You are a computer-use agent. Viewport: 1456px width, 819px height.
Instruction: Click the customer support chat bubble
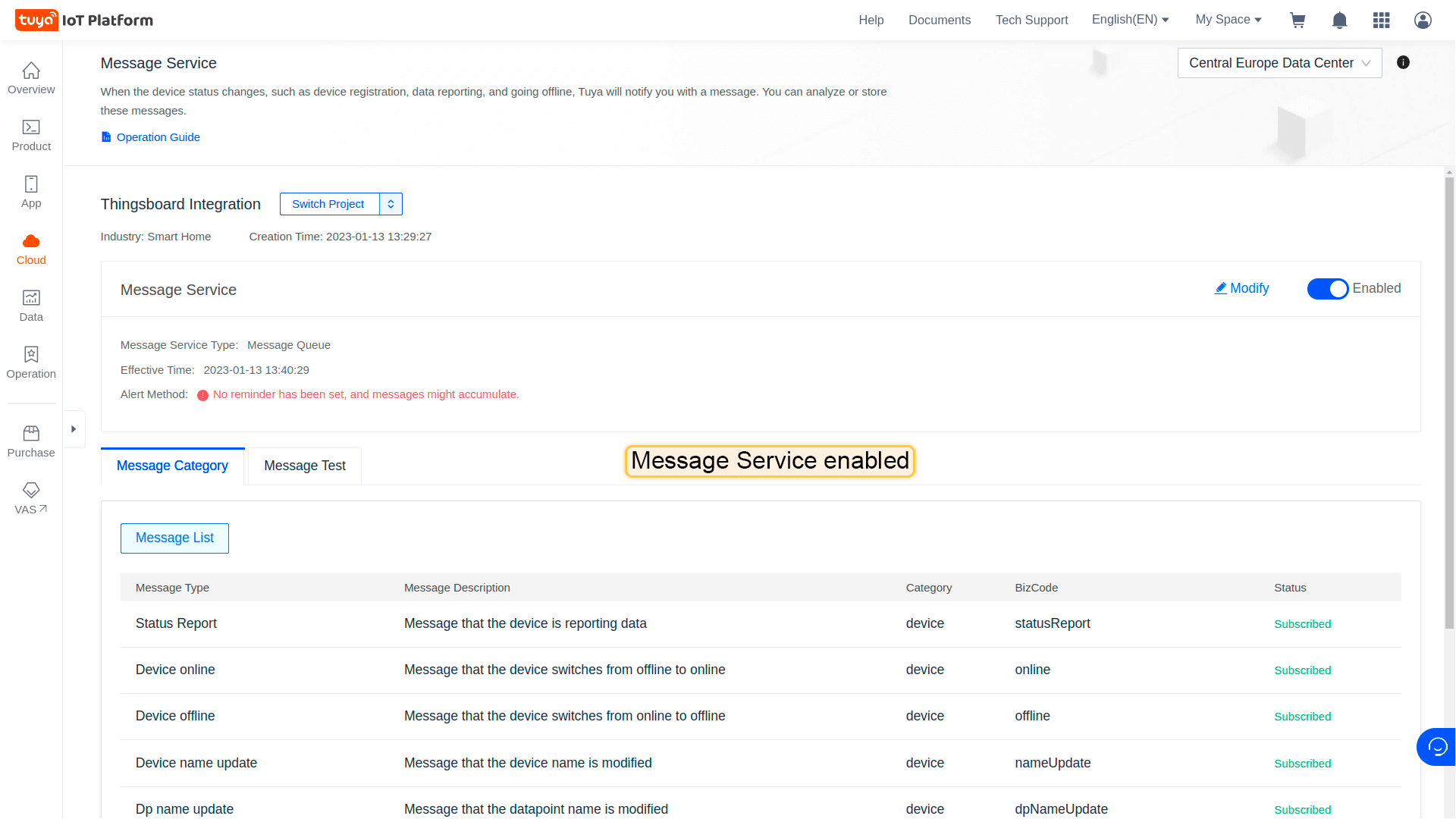pos(1436,747)
